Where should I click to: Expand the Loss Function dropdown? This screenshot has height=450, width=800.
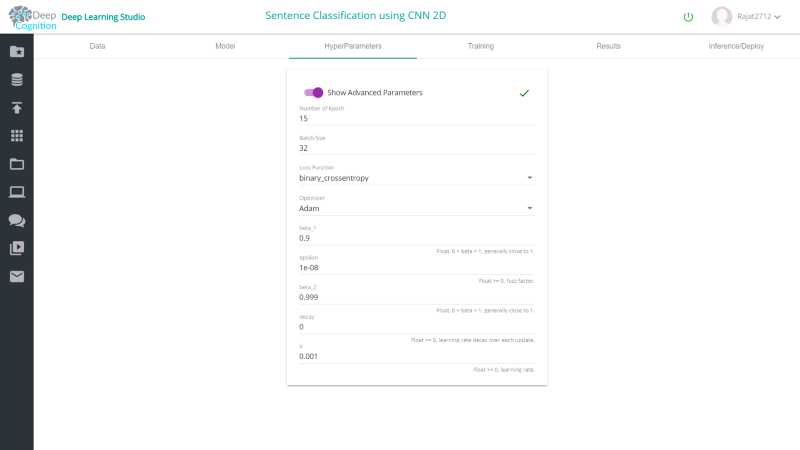[416, 178]
